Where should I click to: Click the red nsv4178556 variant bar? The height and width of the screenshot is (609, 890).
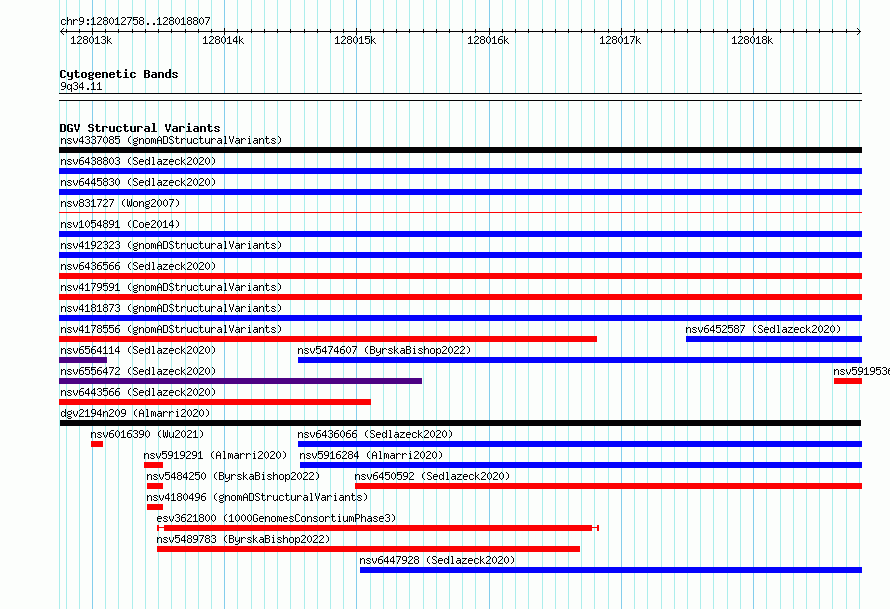pyautogui.click(x=328, y=339)
